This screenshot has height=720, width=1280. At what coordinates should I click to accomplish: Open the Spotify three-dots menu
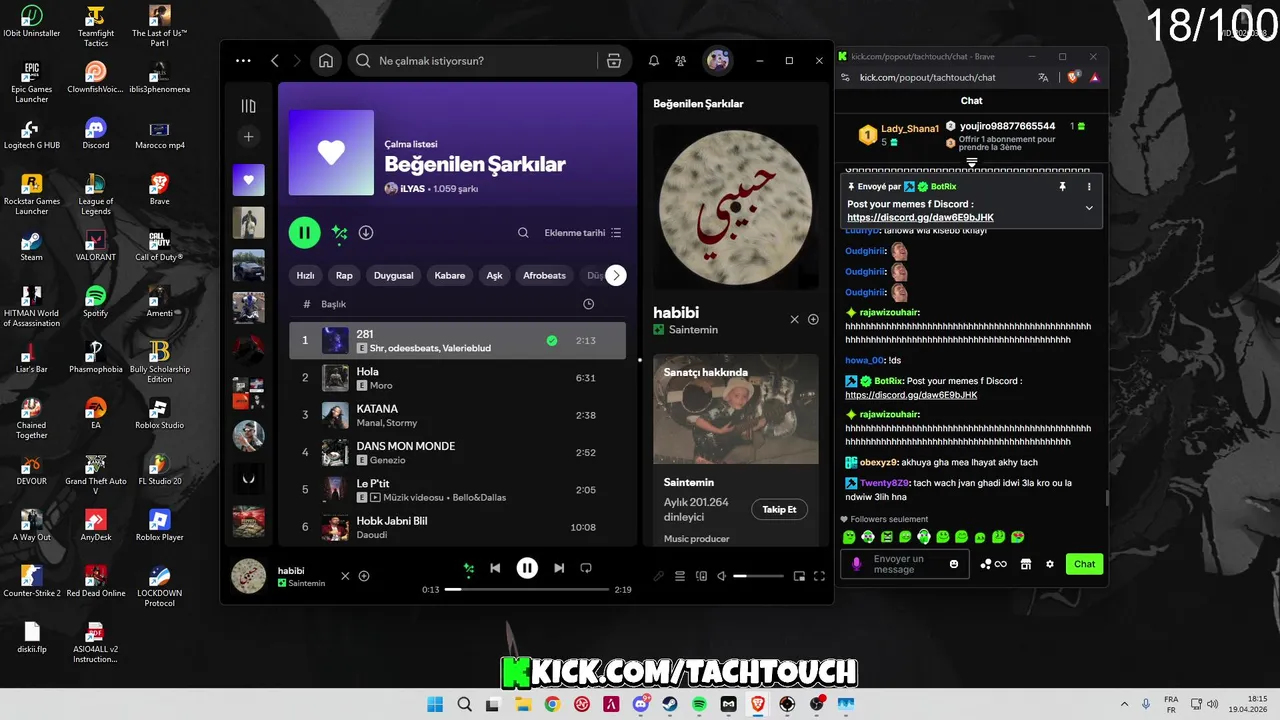tap(243, 61)
